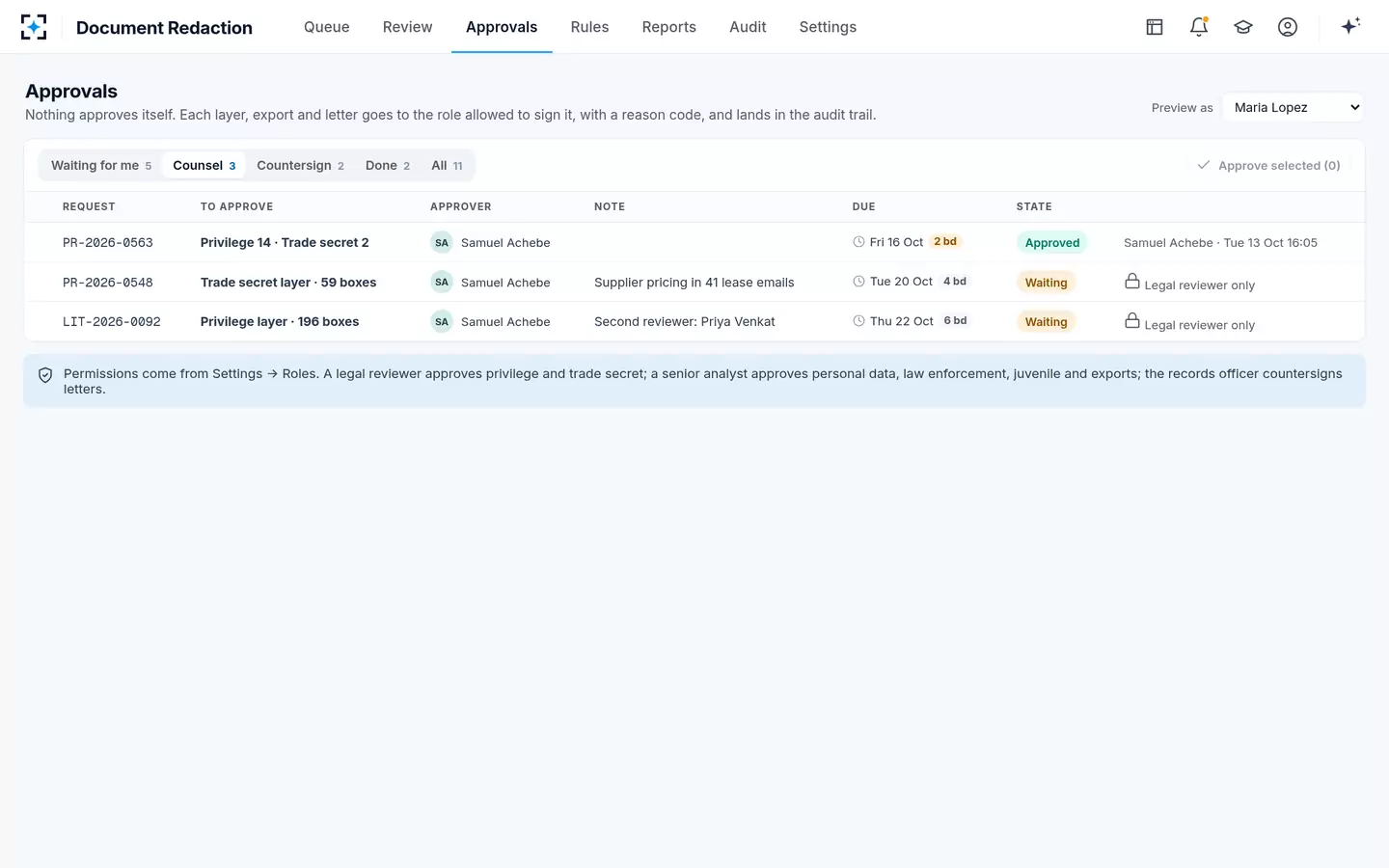Click Privilege 14 · Trade secret 2
The width and height of the screenshot is (1389, 868).
point(285,243)
